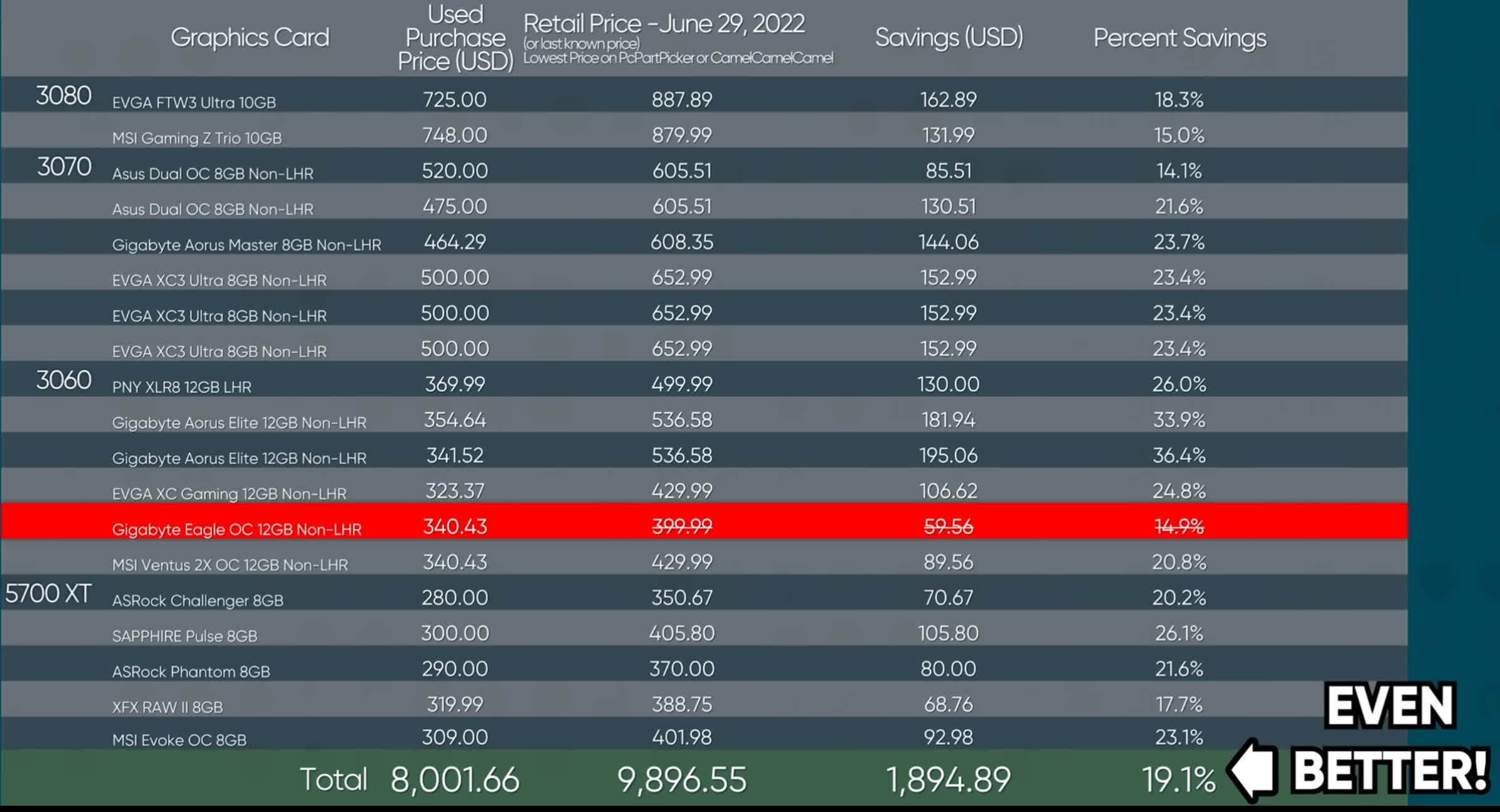Viewport: 1500px width, 812px height.
Task: Click the 19.1% total percent savings
Action: point(1178,779)
